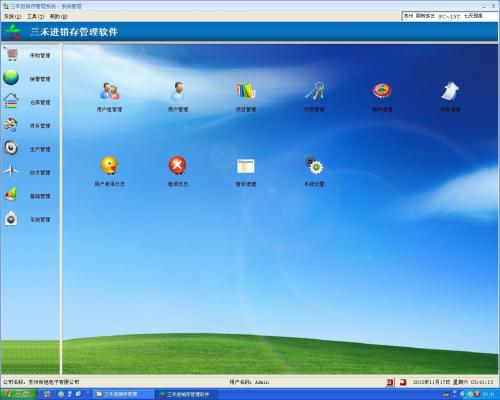Open the colorful books icon
This screenshot has width=500, height=400.
click(246, 91)
